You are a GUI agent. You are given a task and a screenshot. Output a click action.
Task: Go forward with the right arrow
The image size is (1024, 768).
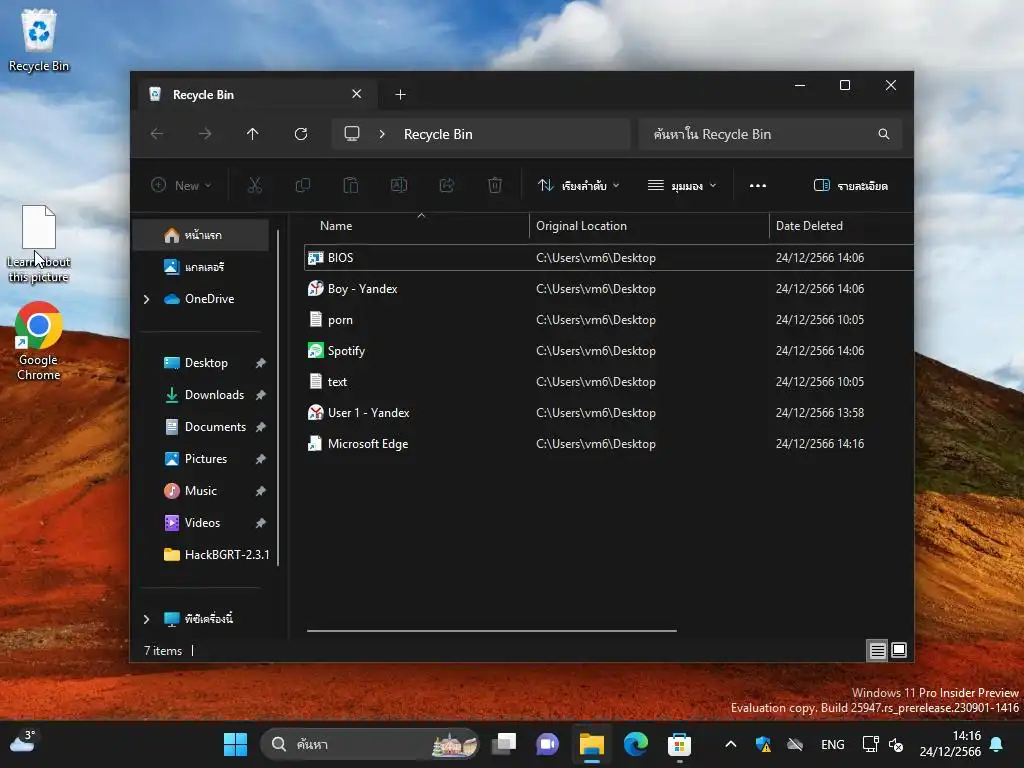(205, 134)
